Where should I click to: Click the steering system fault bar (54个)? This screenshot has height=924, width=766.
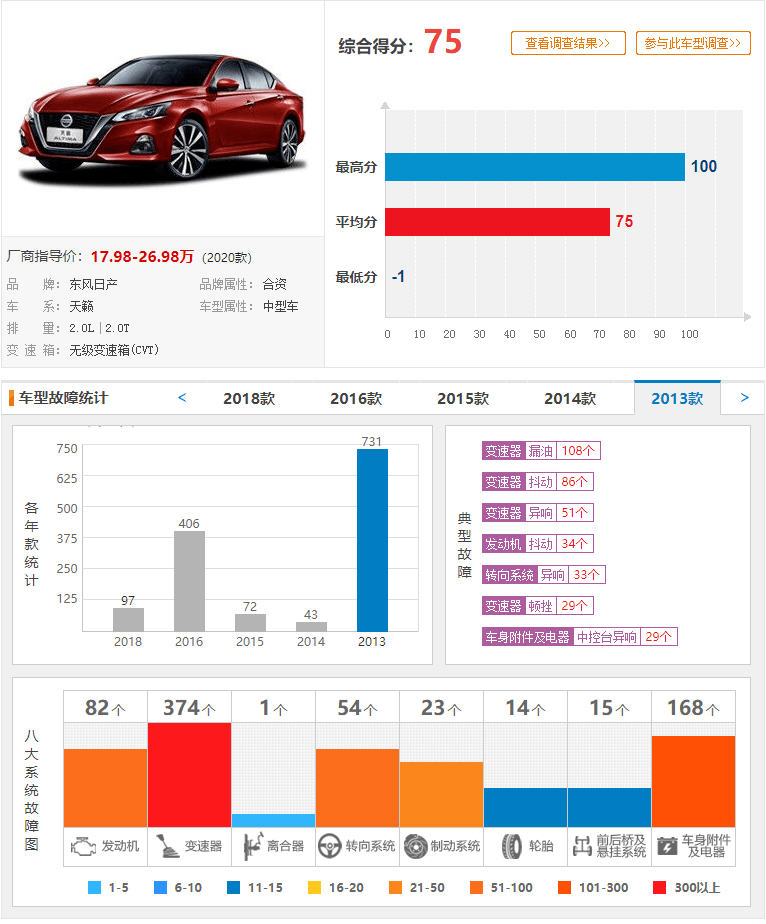point(357,788)
